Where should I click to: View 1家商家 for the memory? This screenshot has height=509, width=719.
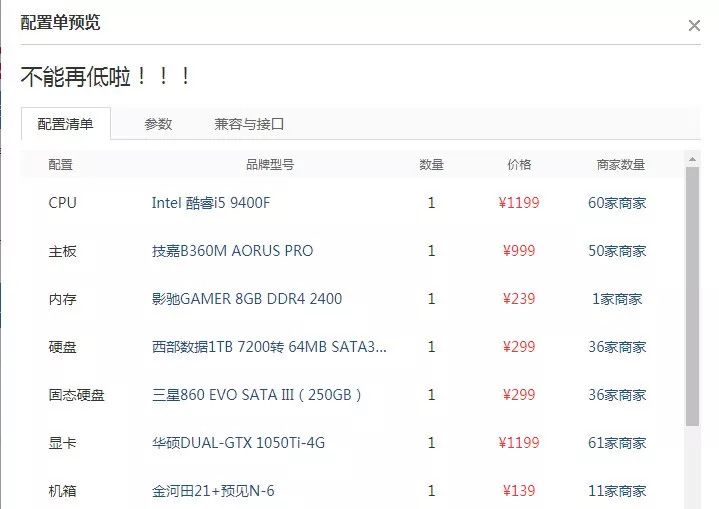click(x=617, y=299)
